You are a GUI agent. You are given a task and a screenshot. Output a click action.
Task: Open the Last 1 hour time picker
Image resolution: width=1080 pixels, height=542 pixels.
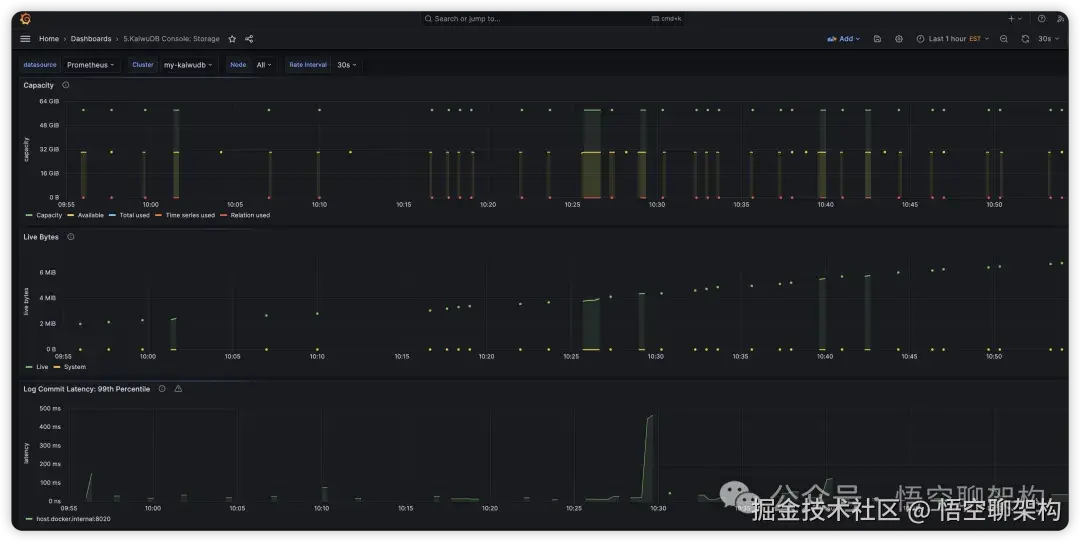[953, 39]
